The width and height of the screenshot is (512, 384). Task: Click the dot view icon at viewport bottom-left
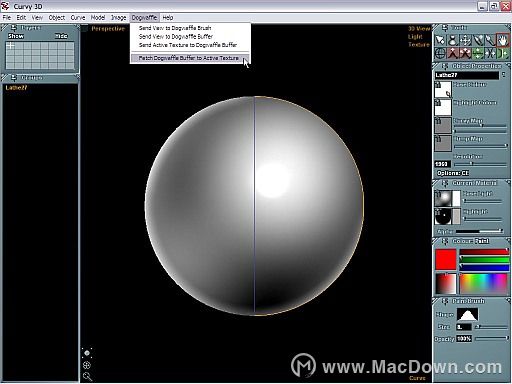(87, 353)
